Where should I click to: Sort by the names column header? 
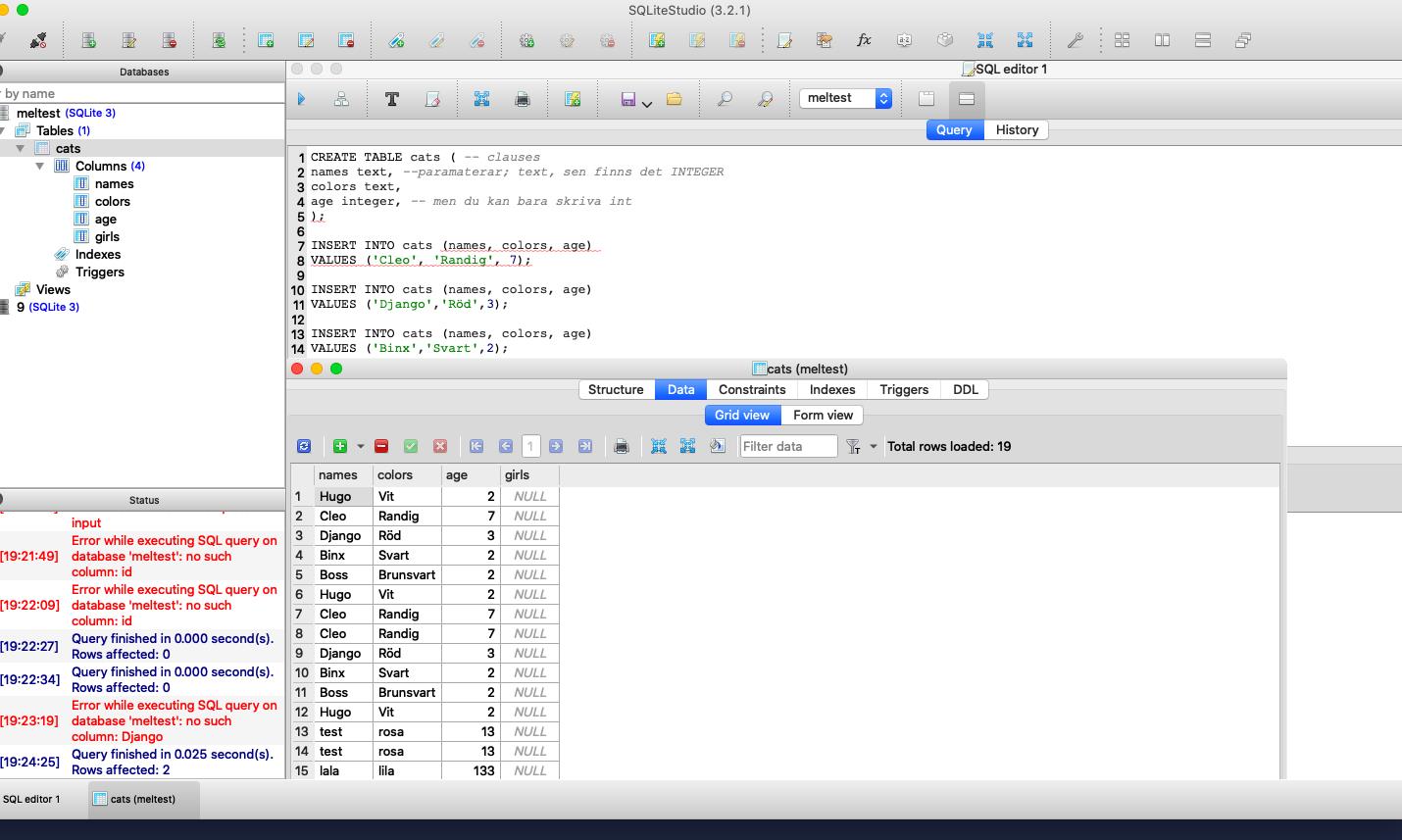pos(344,474)
